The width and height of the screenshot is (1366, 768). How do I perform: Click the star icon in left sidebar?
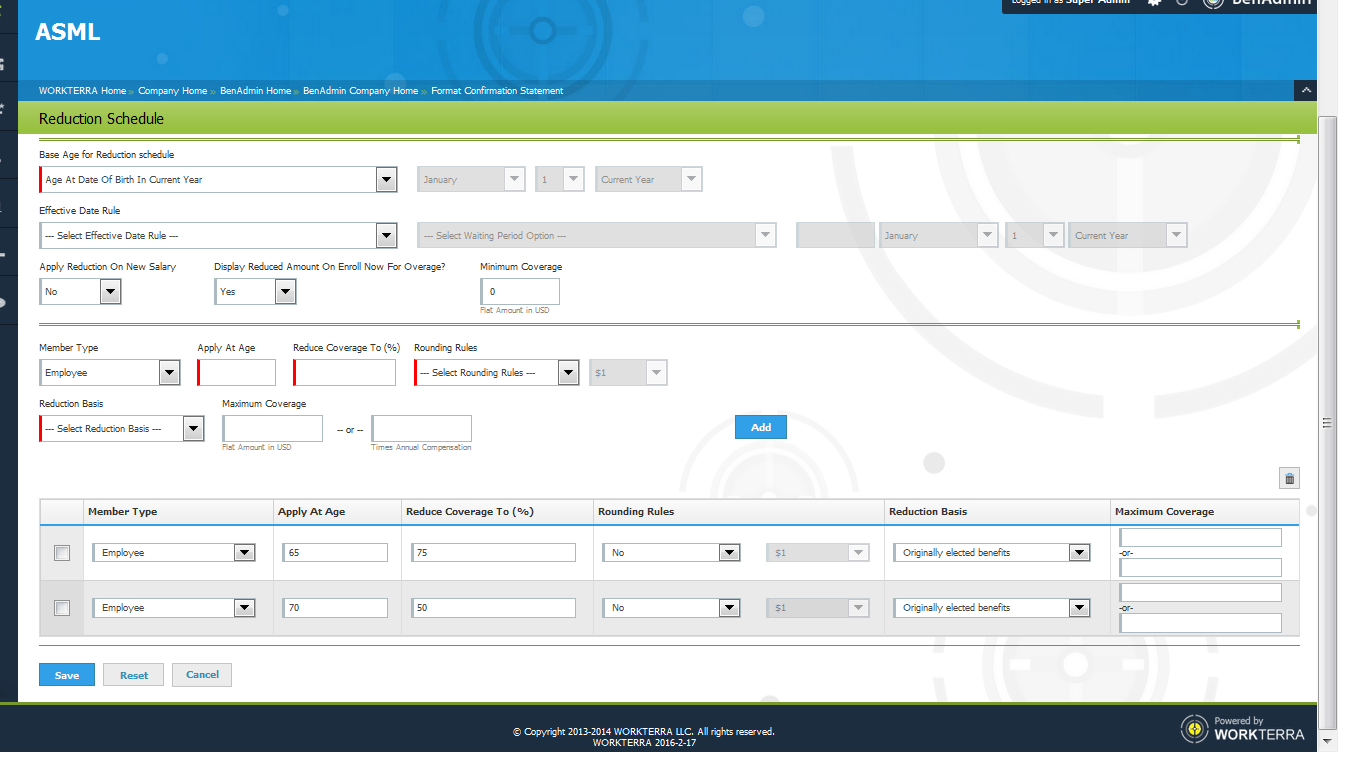[x=5, y=107]
